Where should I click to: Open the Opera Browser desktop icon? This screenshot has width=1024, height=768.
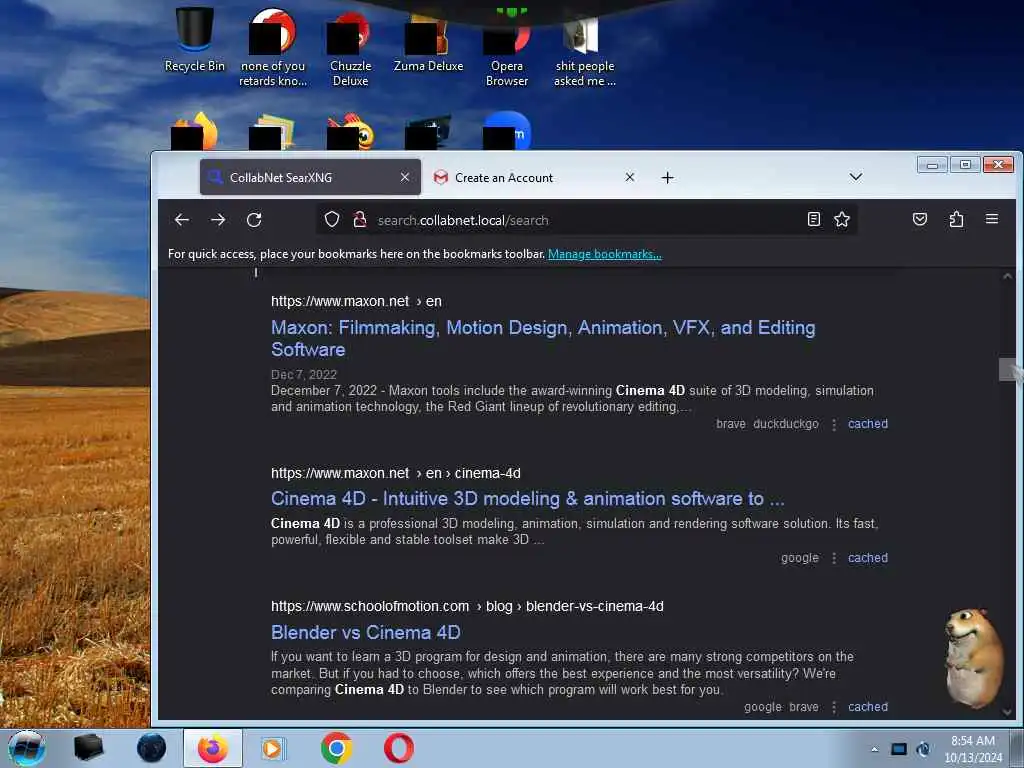click(x=507, y=47)
